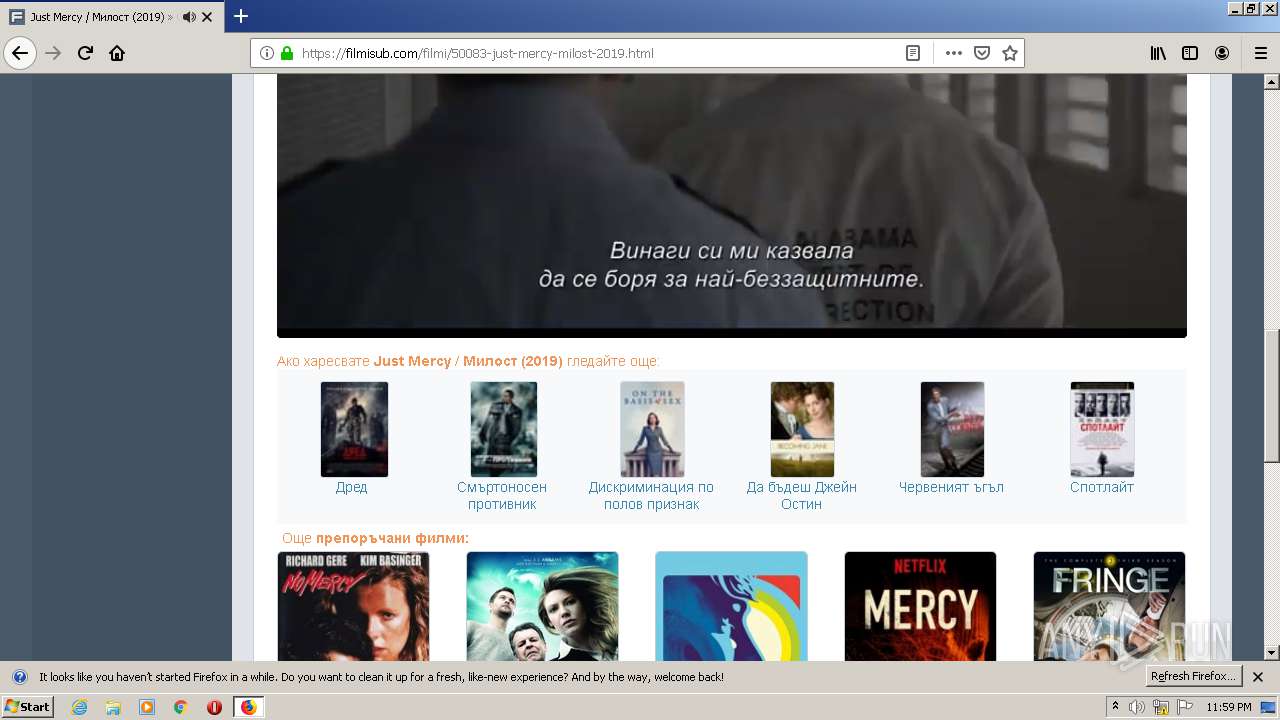Screen dimensions: 1280x720
Task: Open the Дред title link
Action: pyautogui.click(x=351, y=487)
